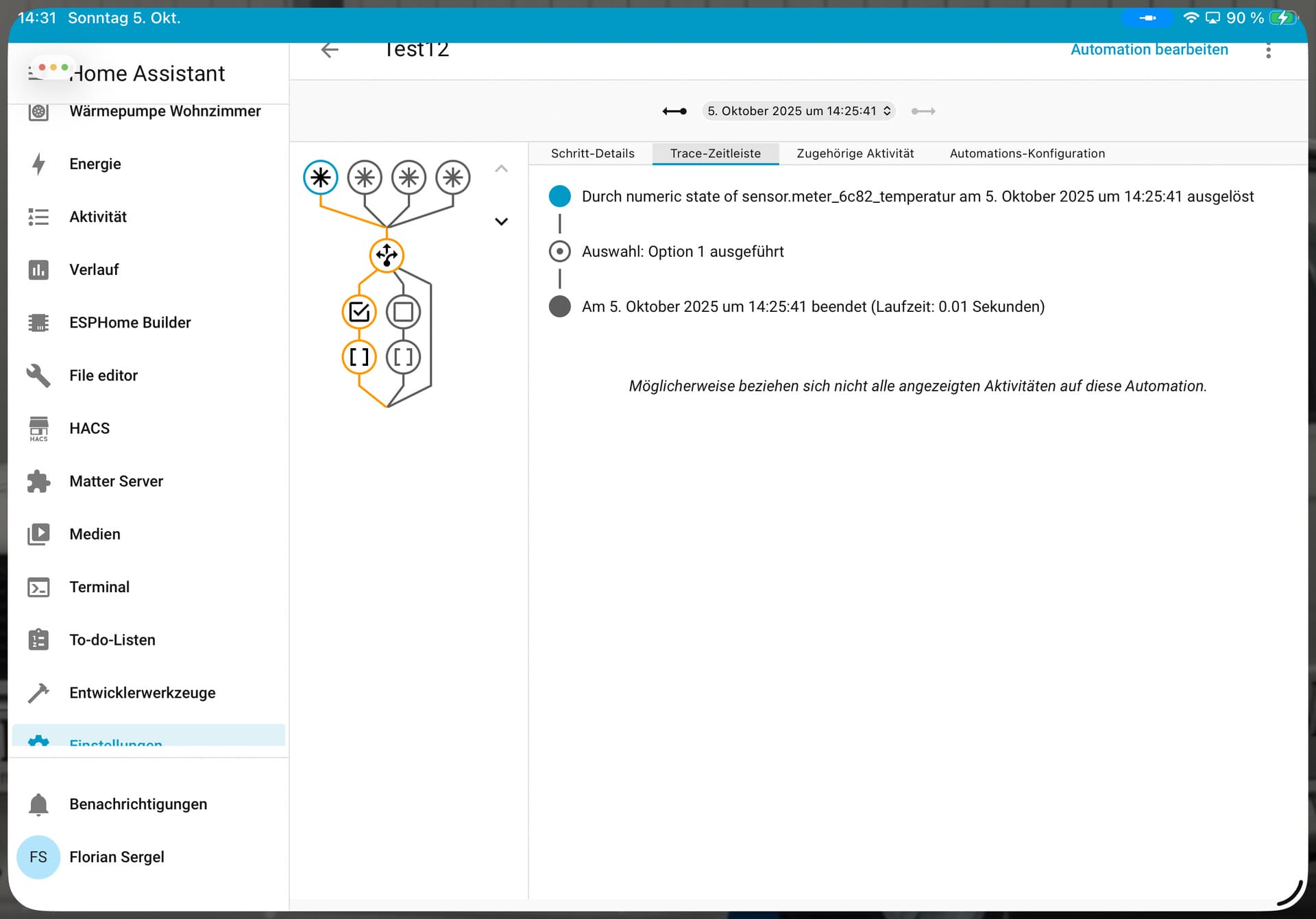
Task: Click the Automation bearbeiten link
Action: coord(1149,50)
